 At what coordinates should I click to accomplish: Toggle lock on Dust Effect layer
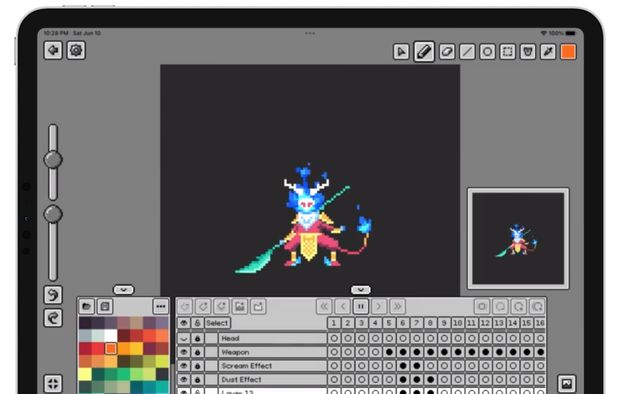(197, 380)
